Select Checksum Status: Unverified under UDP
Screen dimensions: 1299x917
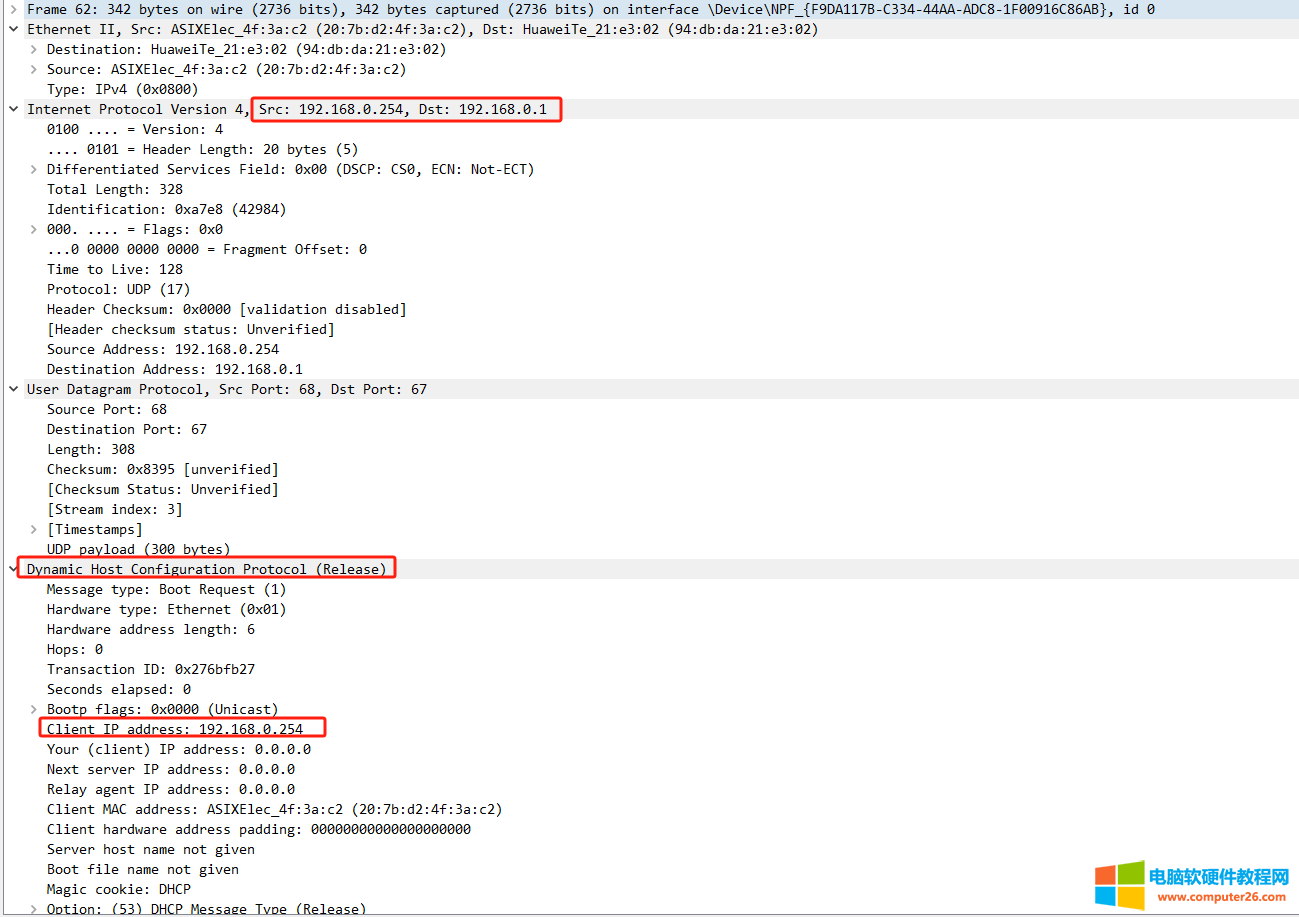[x=163, y=489]
